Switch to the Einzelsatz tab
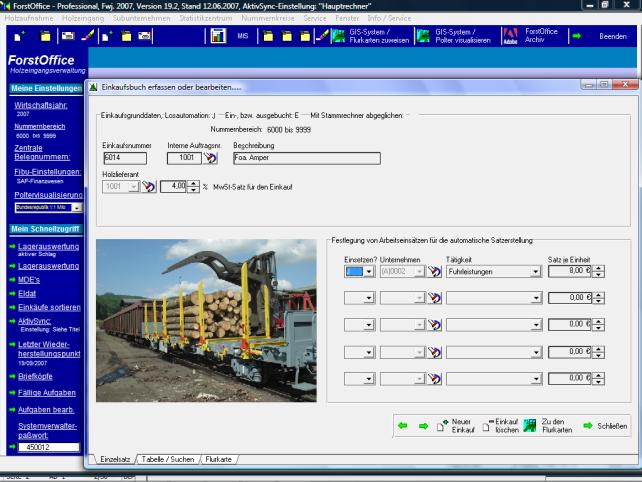The width and height of the screenshot is (642, 482). 115,459
